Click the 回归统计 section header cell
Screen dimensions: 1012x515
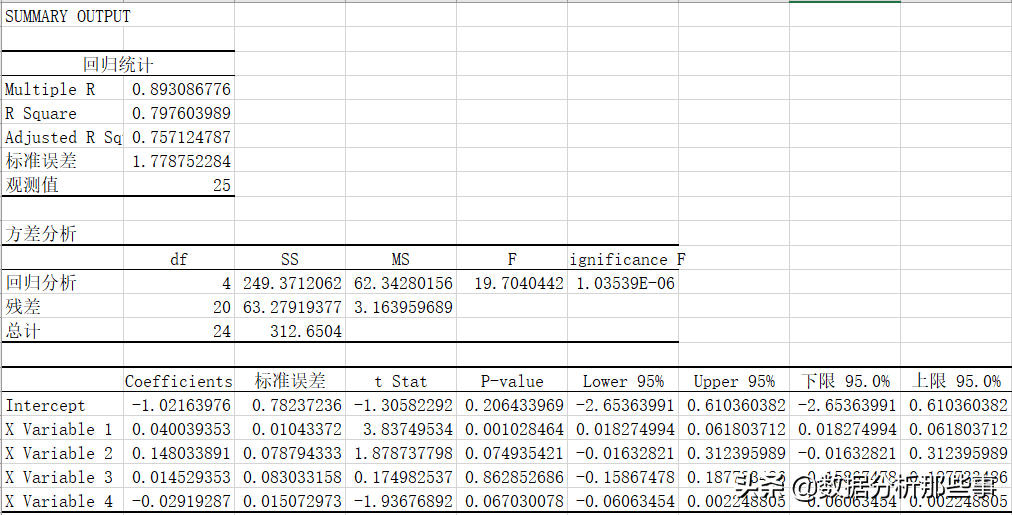coord(118,65)
